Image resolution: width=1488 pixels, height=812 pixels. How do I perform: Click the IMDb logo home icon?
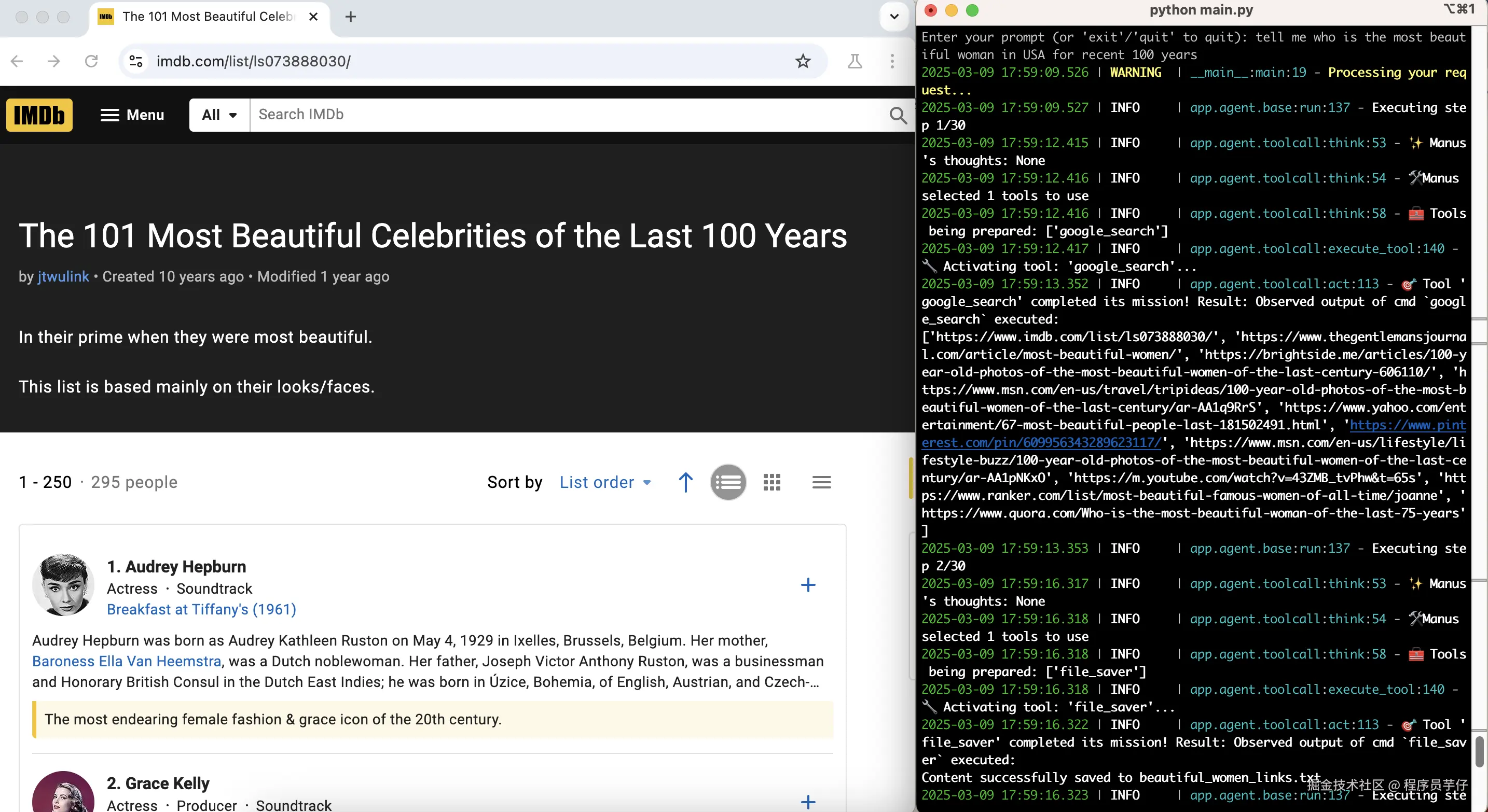coord(39,115)
